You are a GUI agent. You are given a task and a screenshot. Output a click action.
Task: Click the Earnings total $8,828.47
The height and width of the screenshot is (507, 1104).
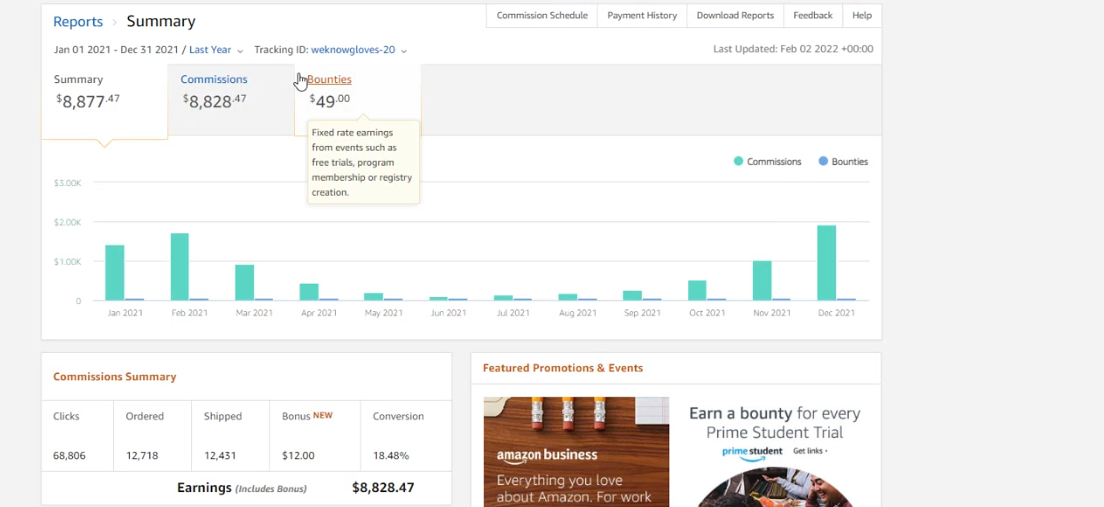point(383,487)
